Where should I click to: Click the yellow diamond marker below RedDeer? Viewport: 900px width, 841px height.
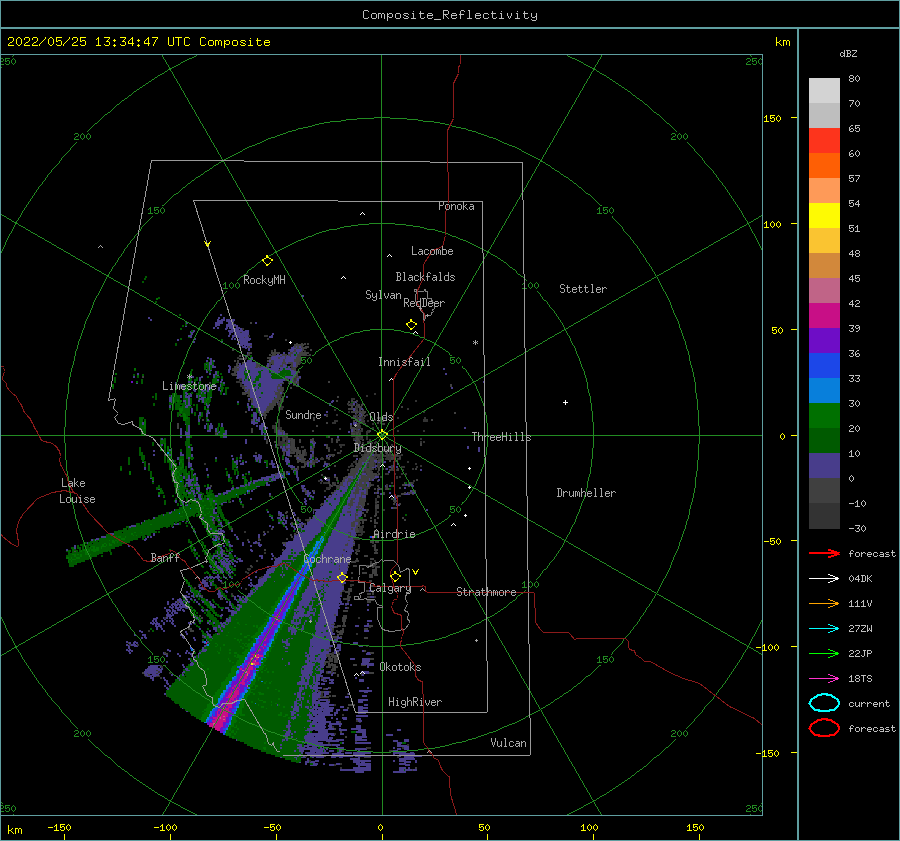(x=412, y=325)
